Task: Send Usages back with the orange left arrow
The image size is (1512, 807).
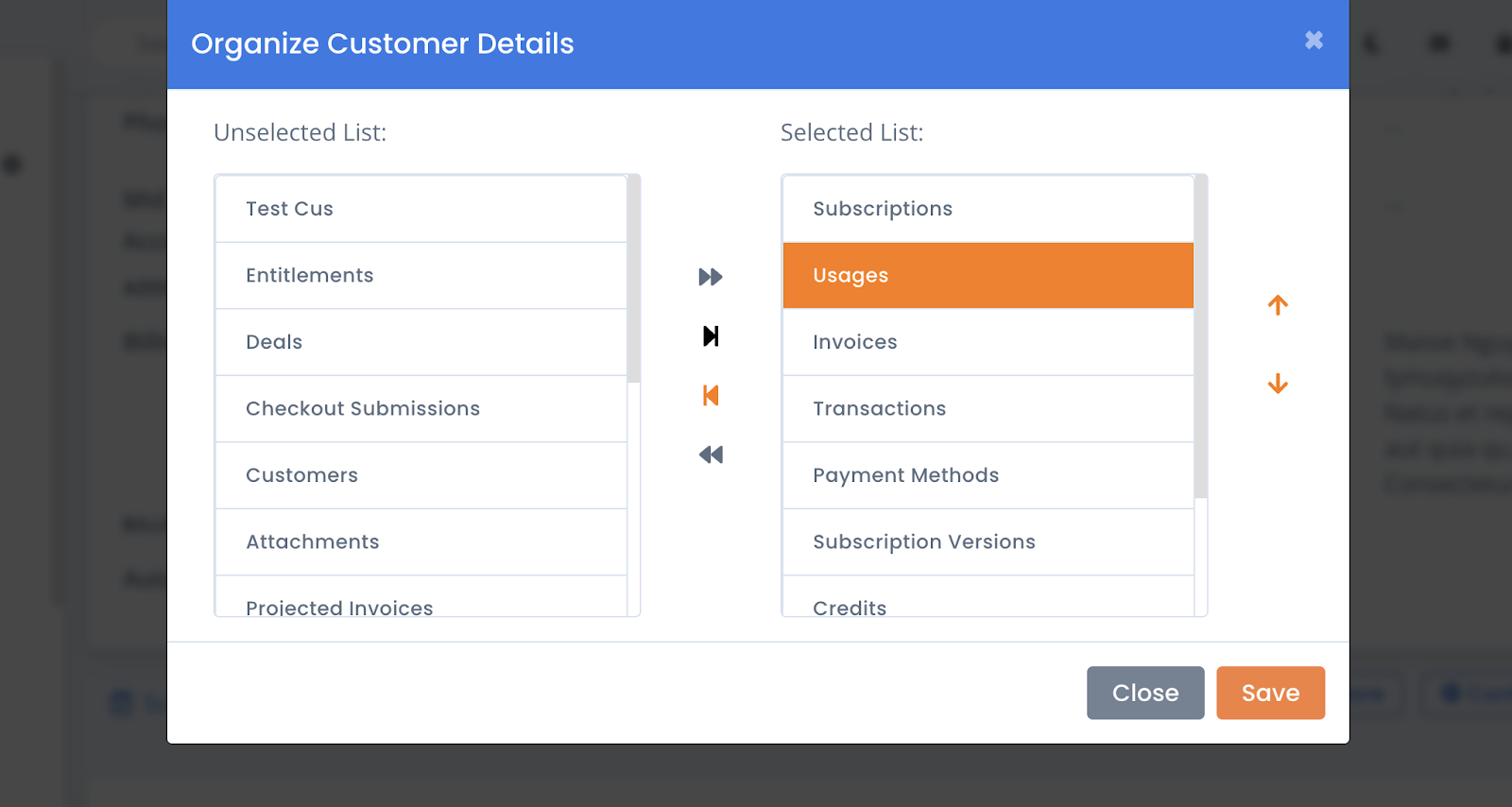Action: (x=711, y=395)
